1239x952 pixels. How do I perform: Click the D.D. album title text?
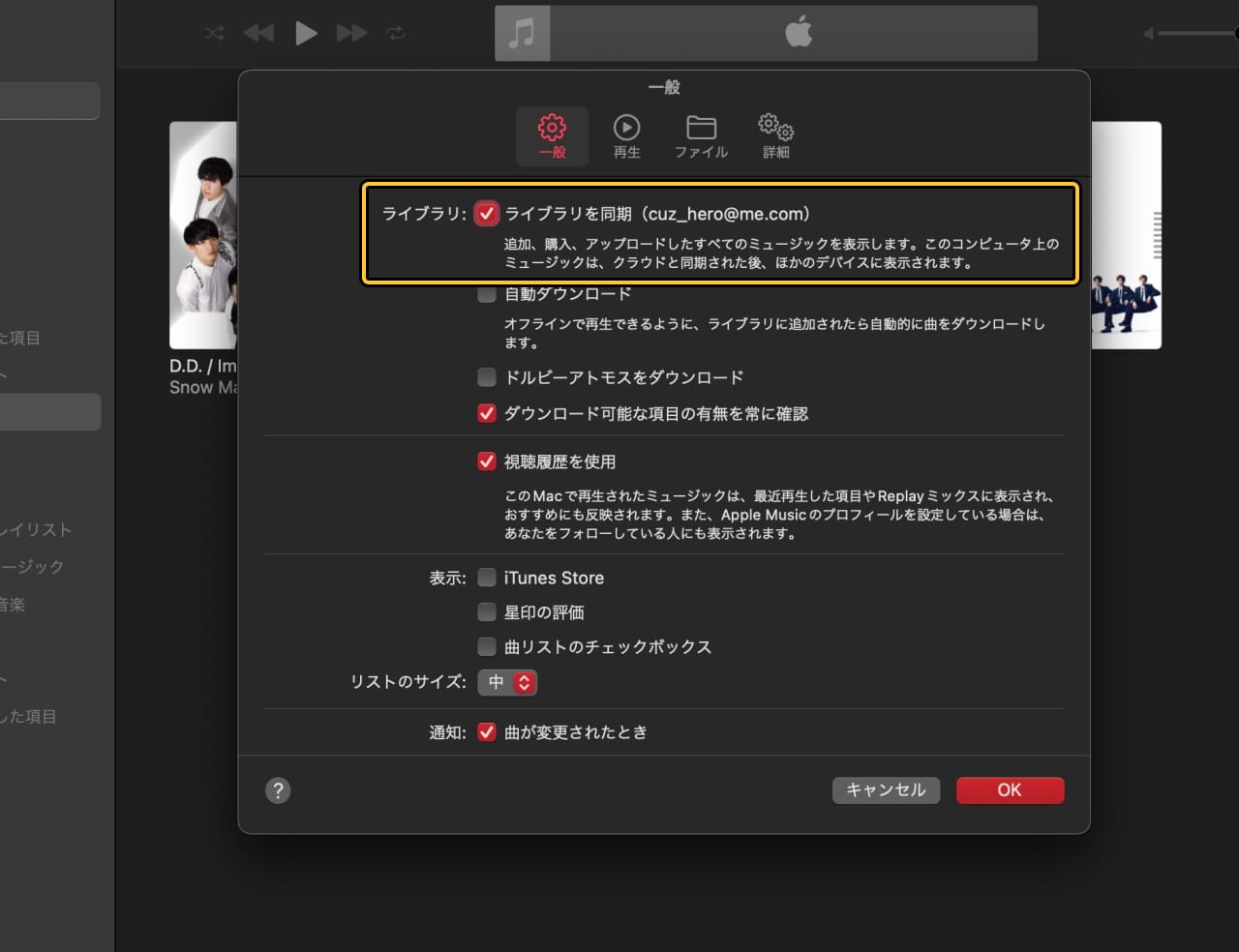202,366
